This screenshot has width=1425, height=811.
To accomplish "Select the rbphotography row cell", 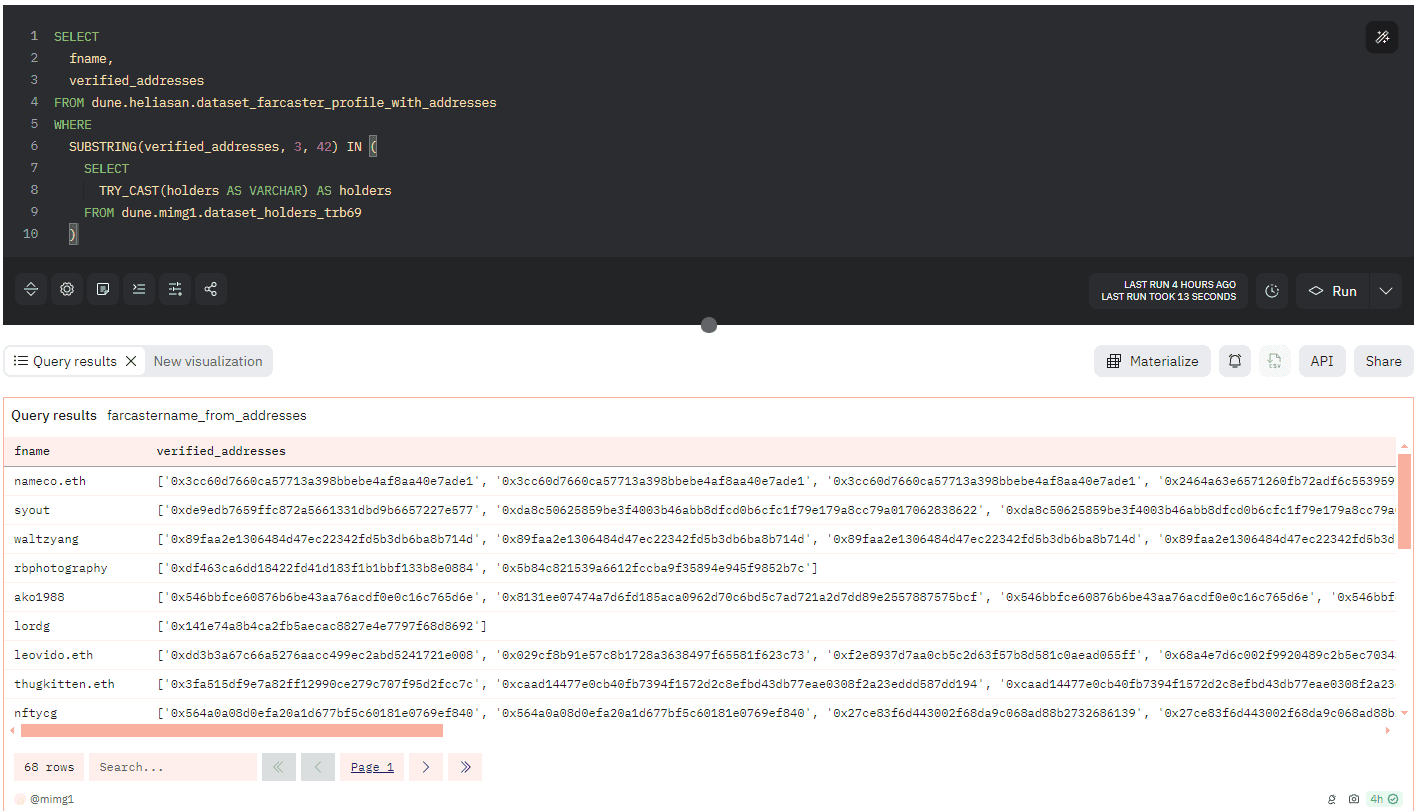I will 61,568.
